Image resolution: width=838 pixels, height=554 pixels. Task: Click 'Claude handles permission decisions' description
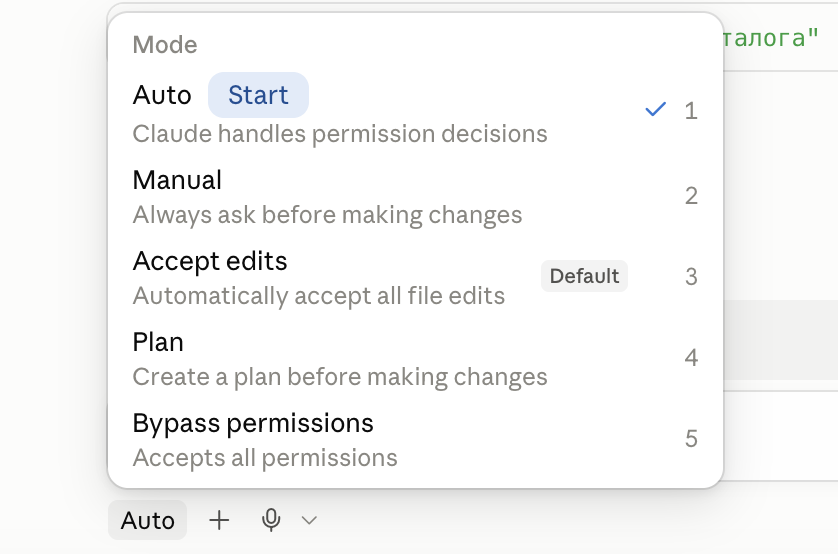coord(340,134)
